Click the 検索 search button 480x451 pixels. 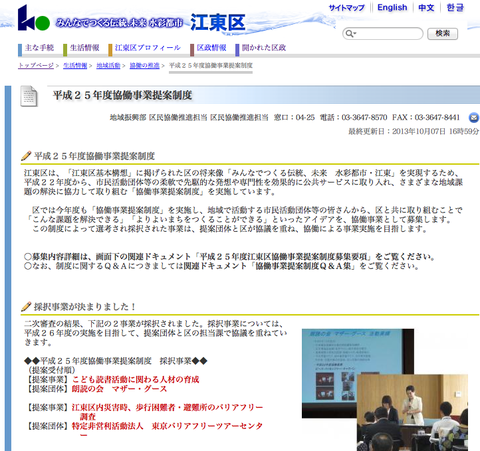pyautogui.click(x=443, y=33)
